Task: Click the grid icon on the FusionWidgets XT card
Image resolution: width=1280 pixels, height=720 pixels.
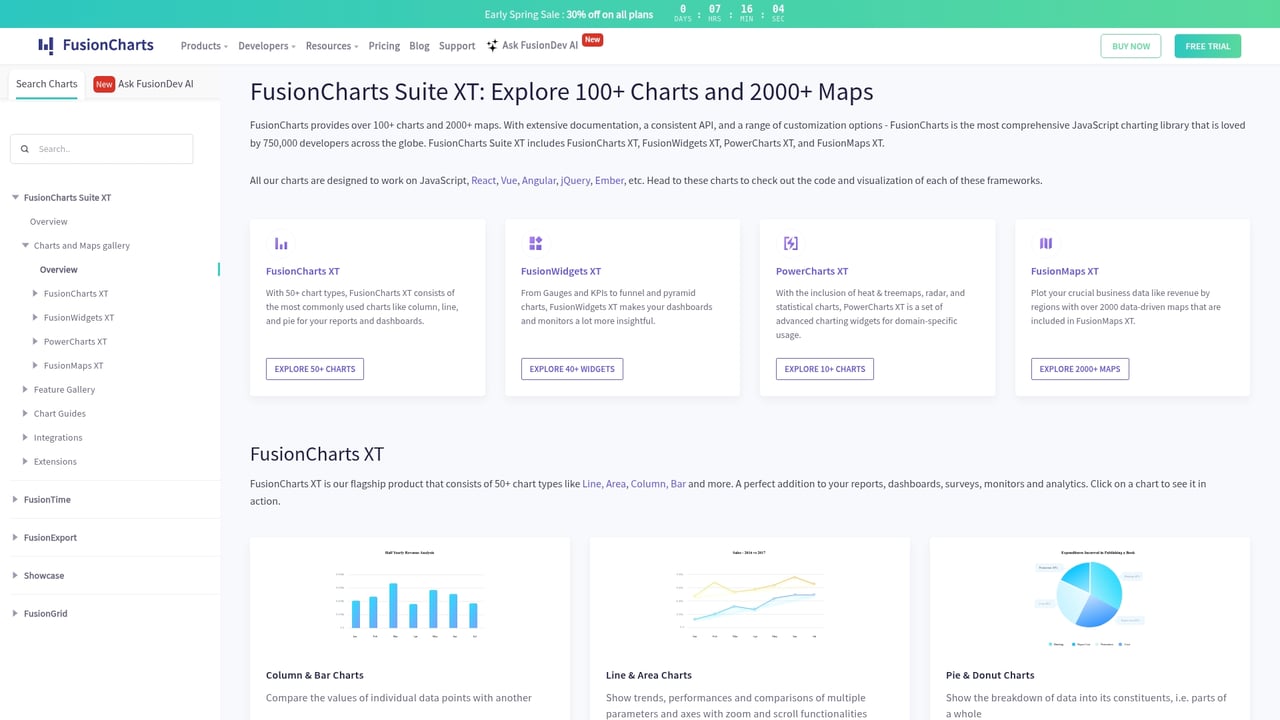Action: tap(535, 242)
